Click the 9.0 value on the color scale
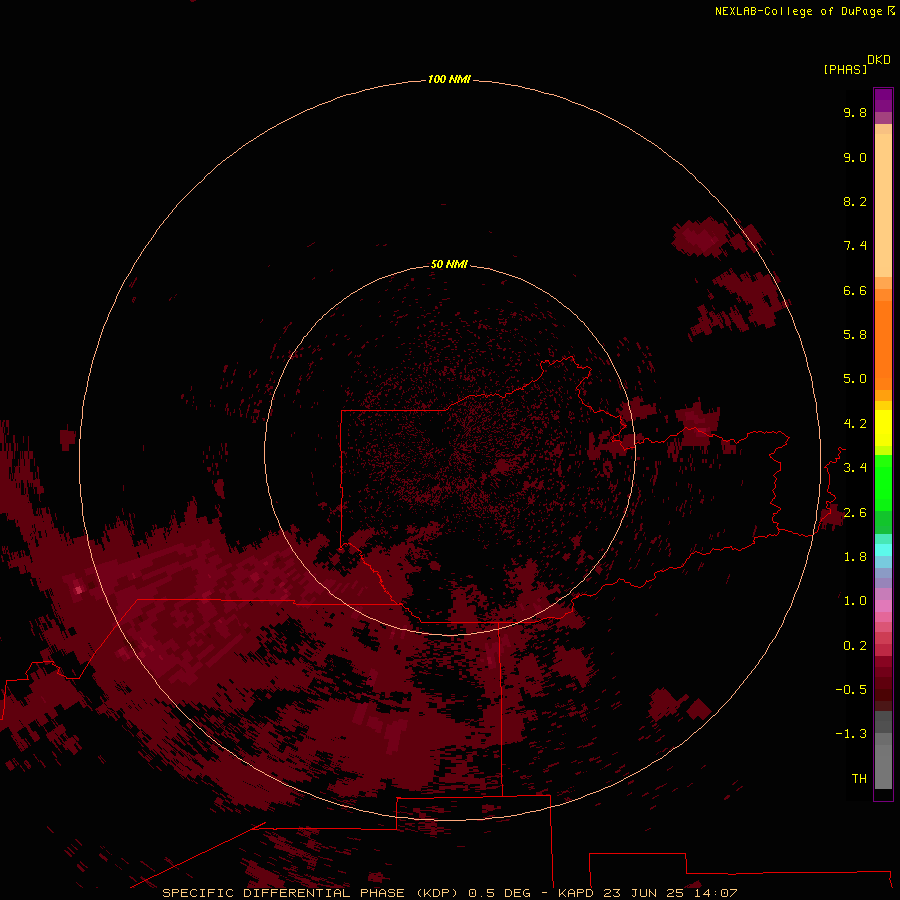900x900 pixels. [x=855, y=158]
